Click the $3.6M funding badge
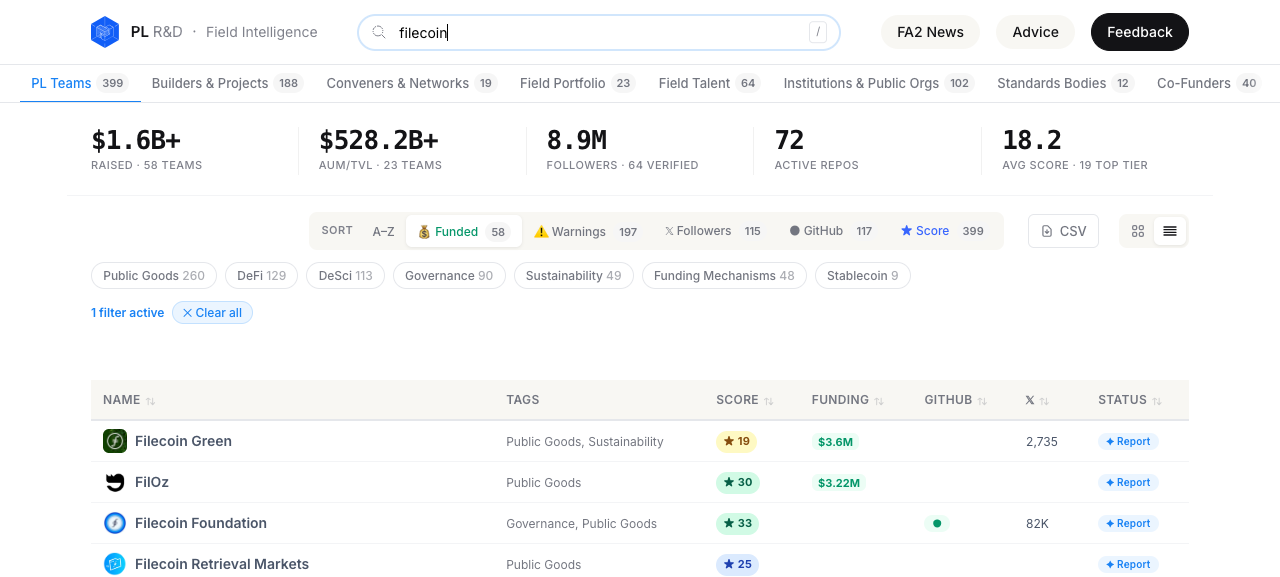1280x577 pixels. 835,441
